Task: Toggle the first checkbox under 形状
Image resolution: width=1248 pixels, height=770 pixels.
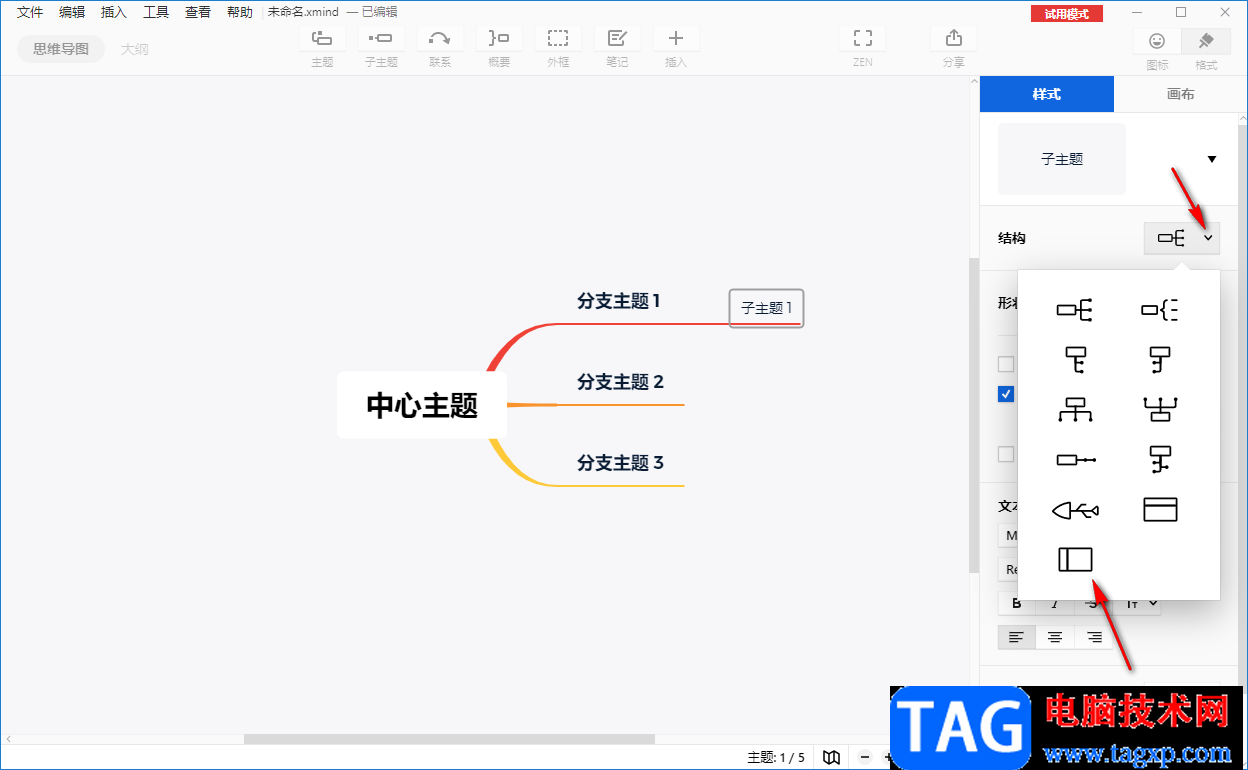Action: pyautogui.click(x=1006, y=364)
